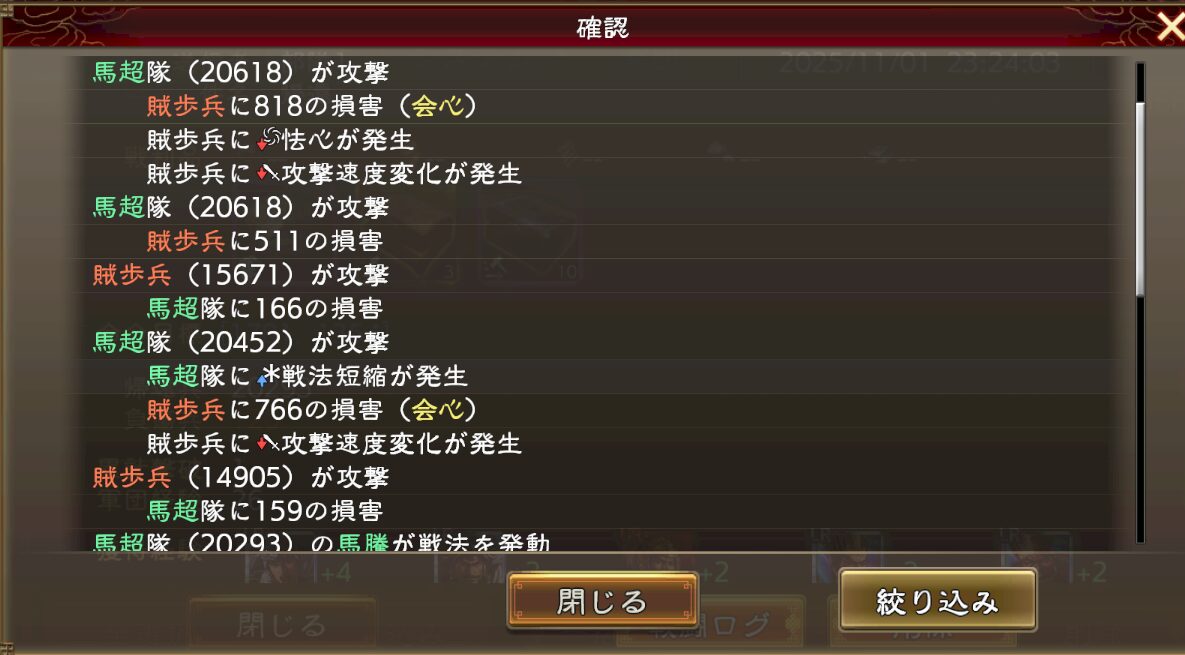Select the 766の損害 会心 log line

pos(311,410)
